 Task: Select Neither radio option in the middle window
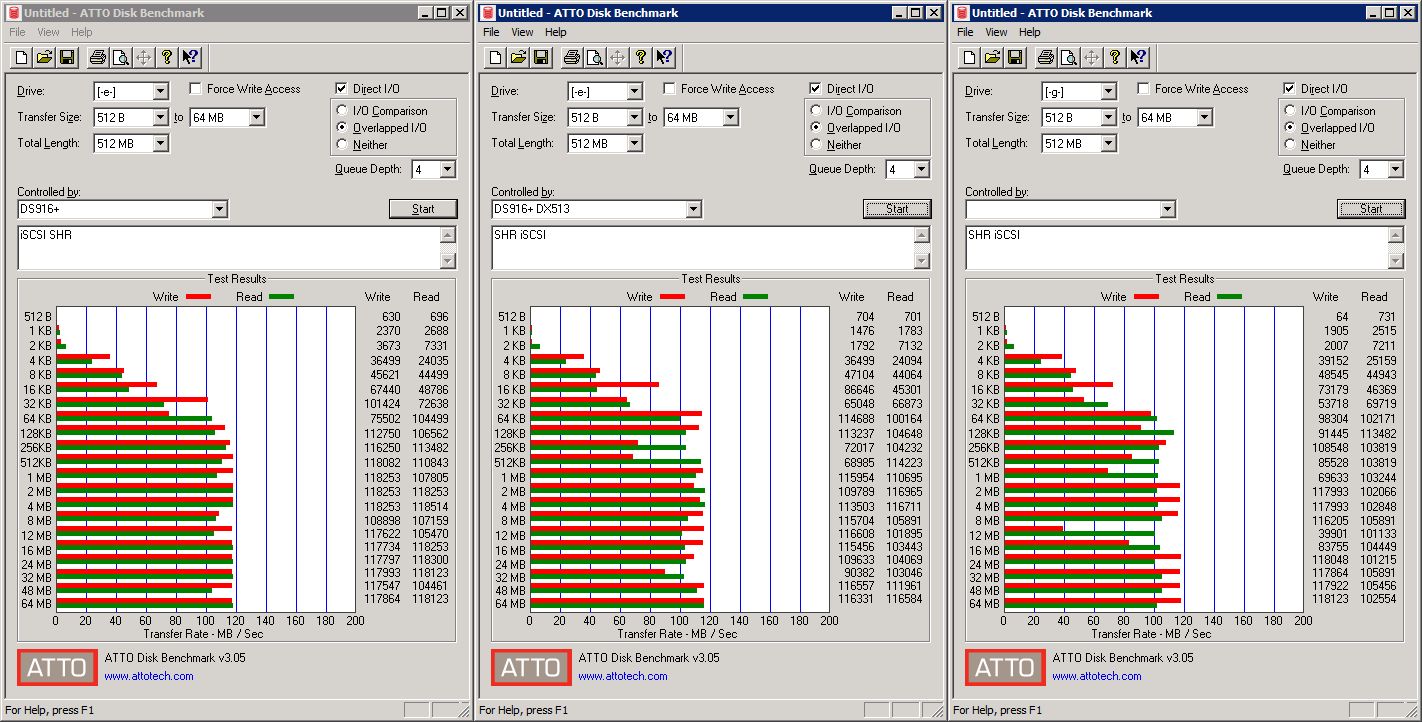click(x=817, y=145)
